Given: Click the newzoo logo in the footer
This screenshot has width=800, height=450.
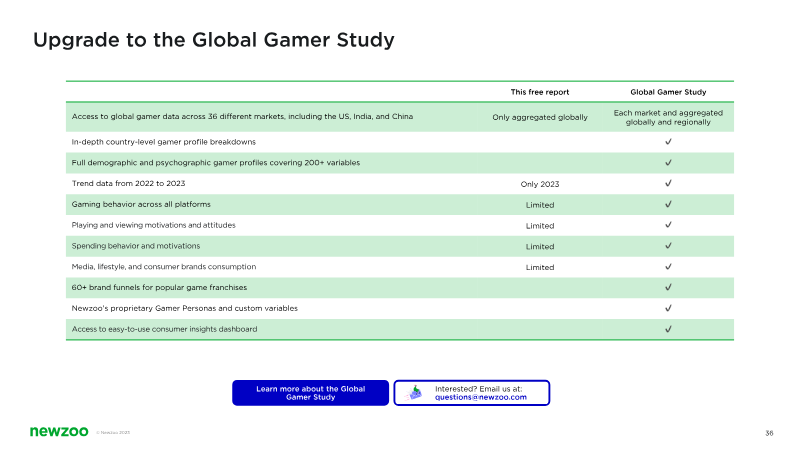Looking at the screenshot, I should pos(59,432).
